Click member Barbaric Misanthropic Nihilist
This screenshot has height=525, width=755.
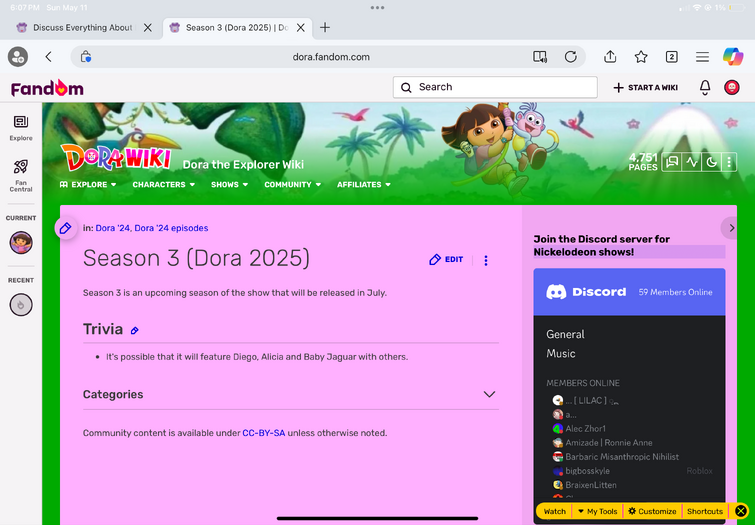(x=615, y=457)
